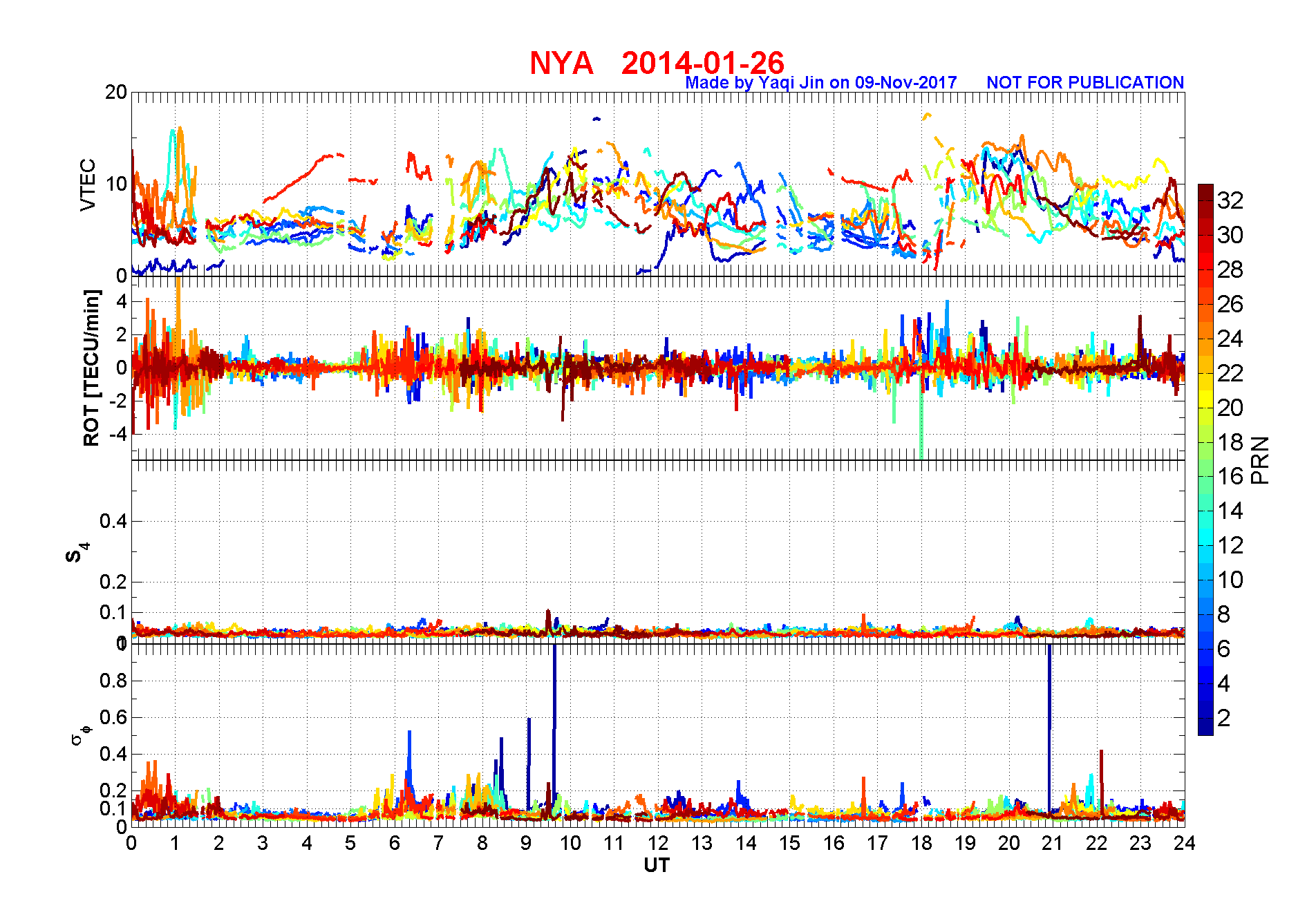The image size is (1316, 919).
Task: Select the UT axis tick label "15"
Action: [x=789, y=843]
